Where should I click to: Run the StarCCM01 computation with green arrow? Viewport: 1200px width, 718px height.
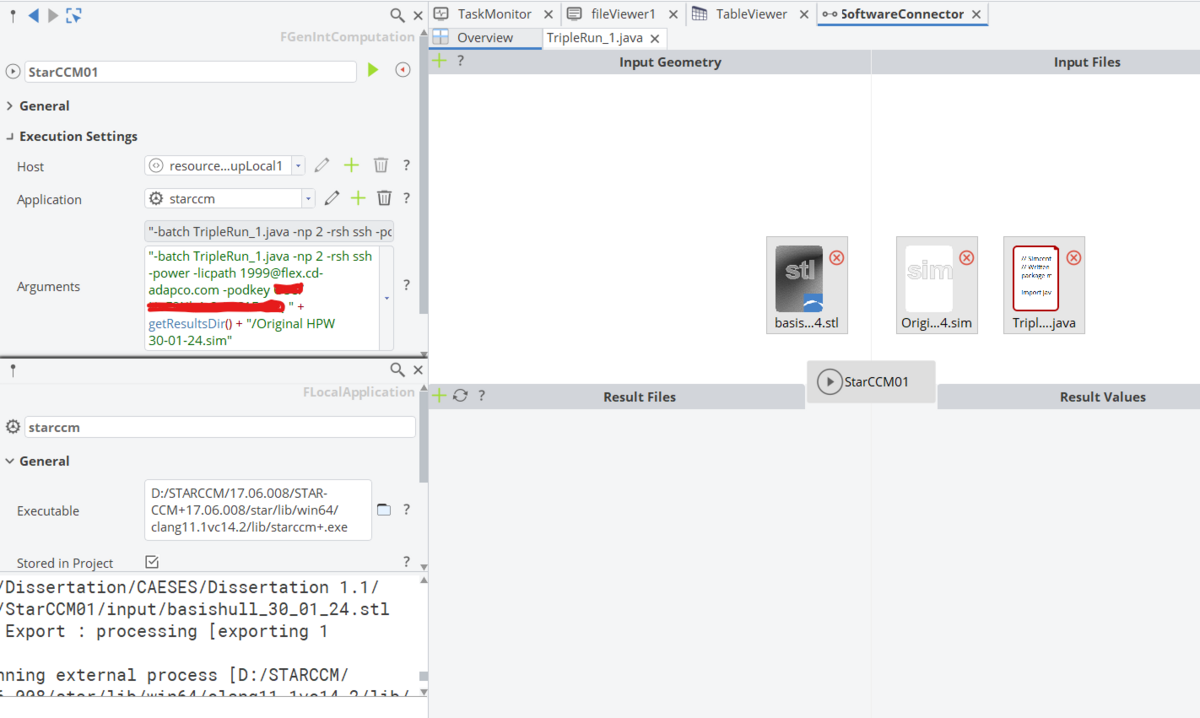(x=373, y=70)
